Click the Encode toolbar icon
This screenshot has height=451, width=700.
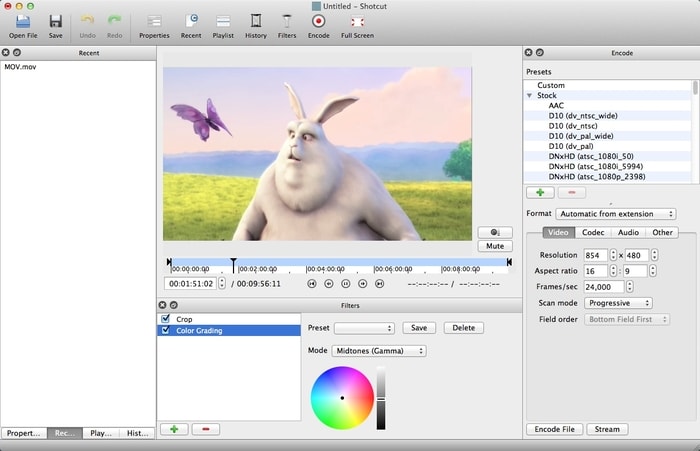coord(318,27)
